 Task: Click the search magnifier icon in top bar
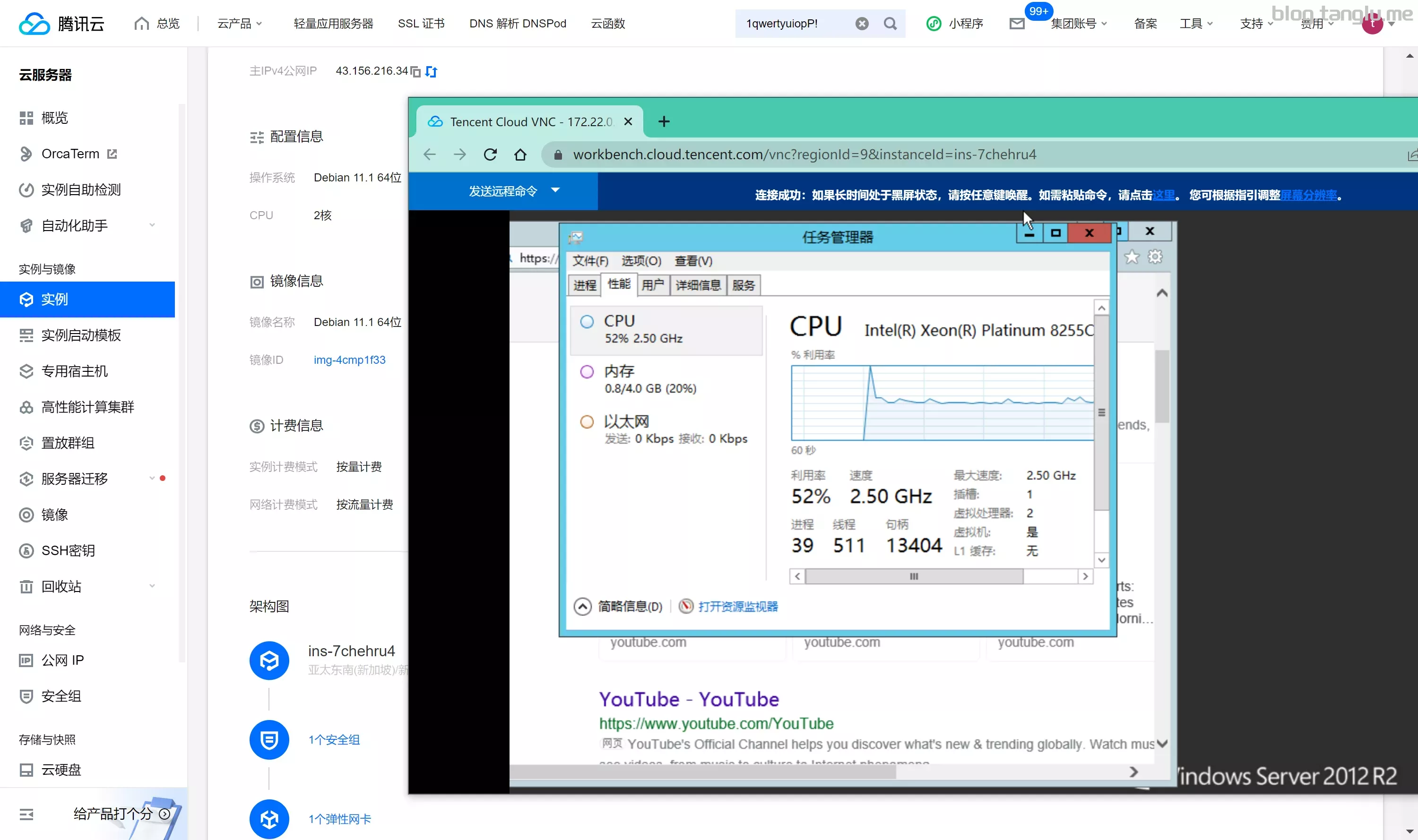coord(890,24)
